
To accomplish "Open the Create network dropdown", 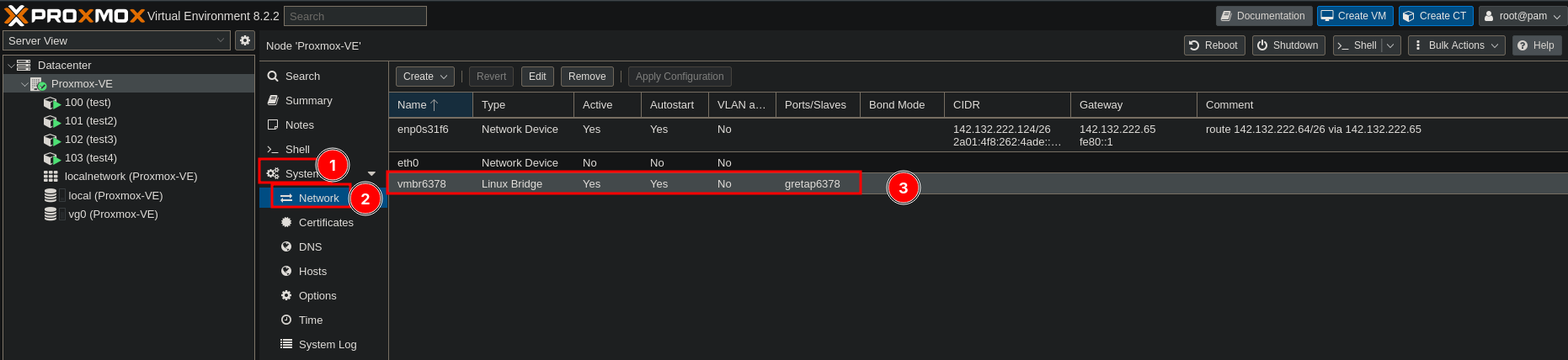I will (x=425, y=77).
